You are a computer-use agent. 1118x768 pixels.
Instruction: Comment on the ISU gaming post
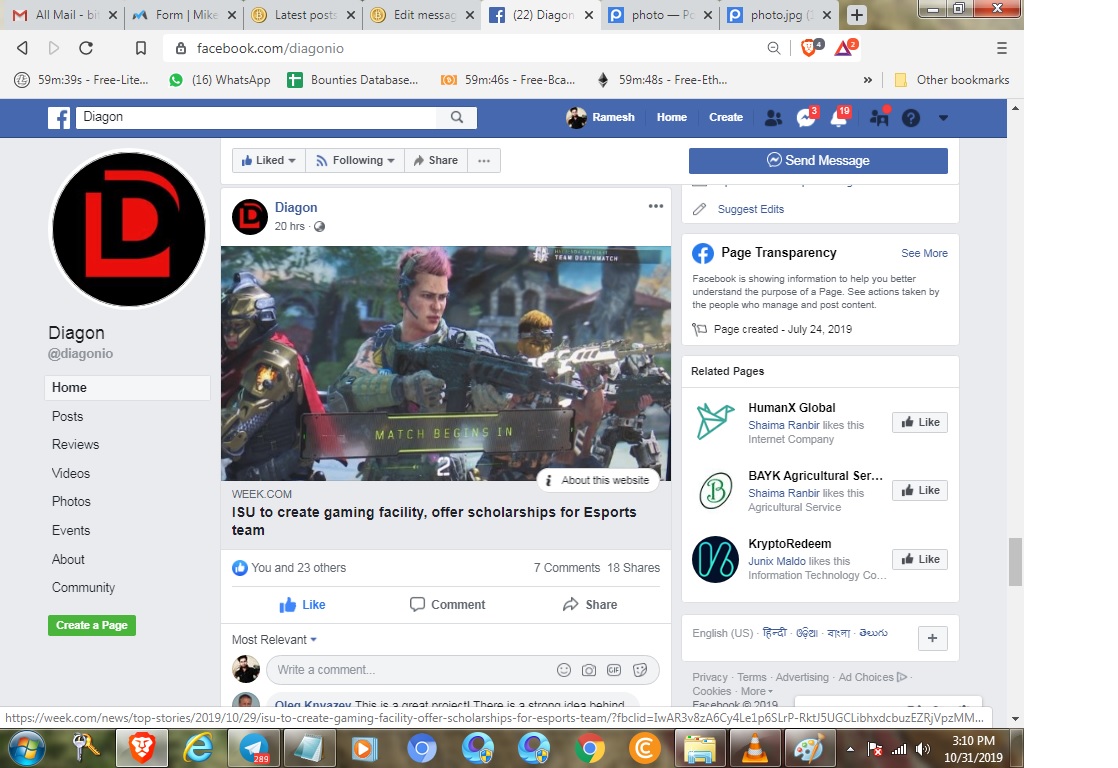coord(447,605)
